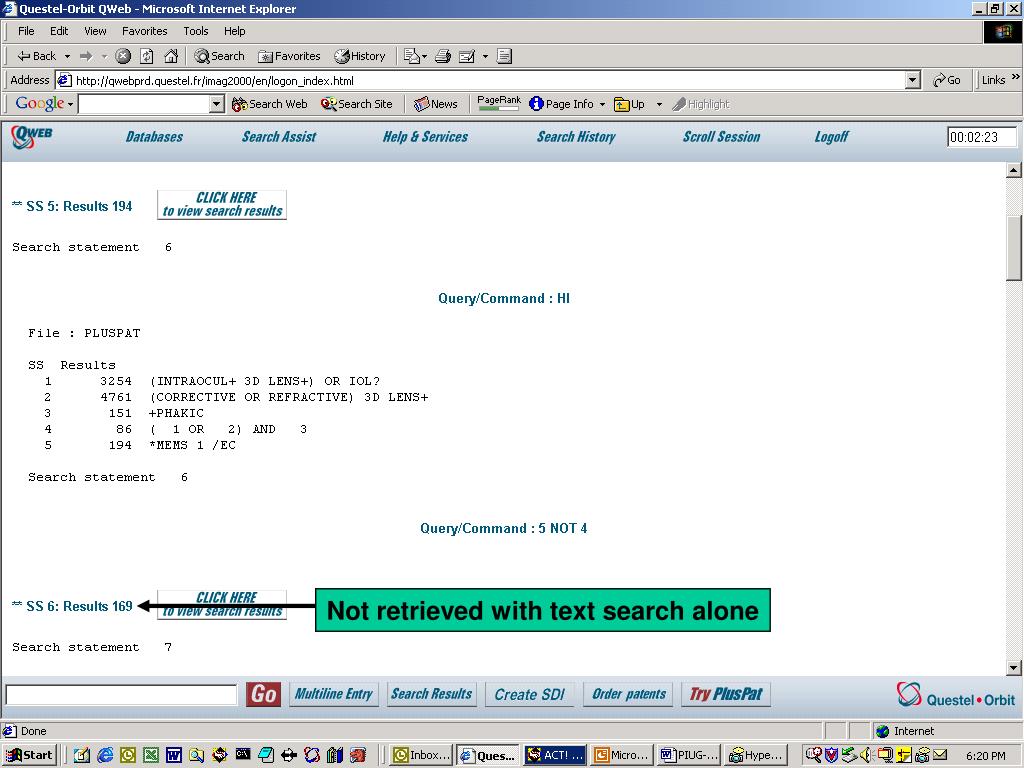Go to browser Home icon
This screenshot has width=1024, height=768.
[170, 56]
